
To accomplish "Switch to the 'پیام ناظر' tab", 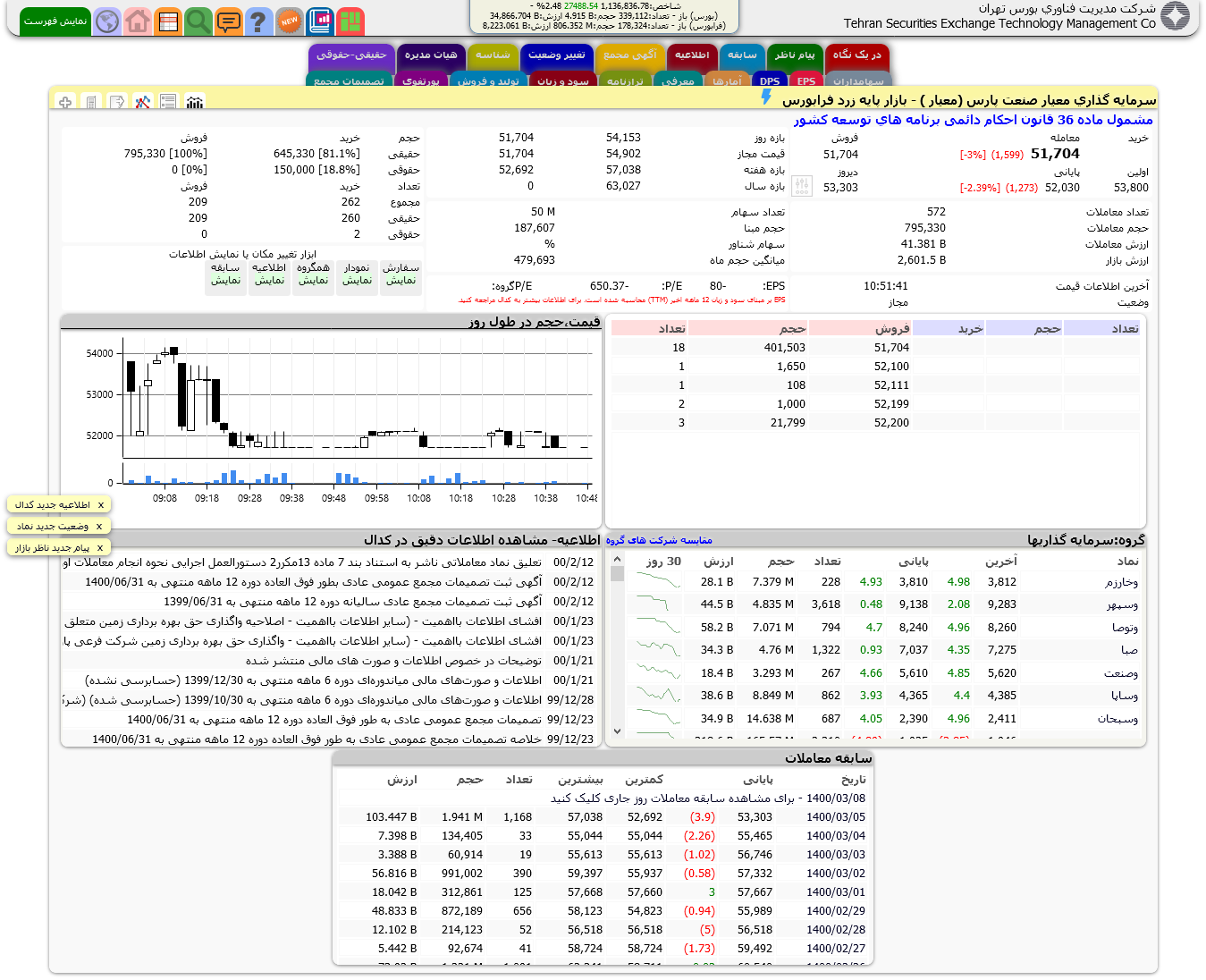I will pos(795,55).
